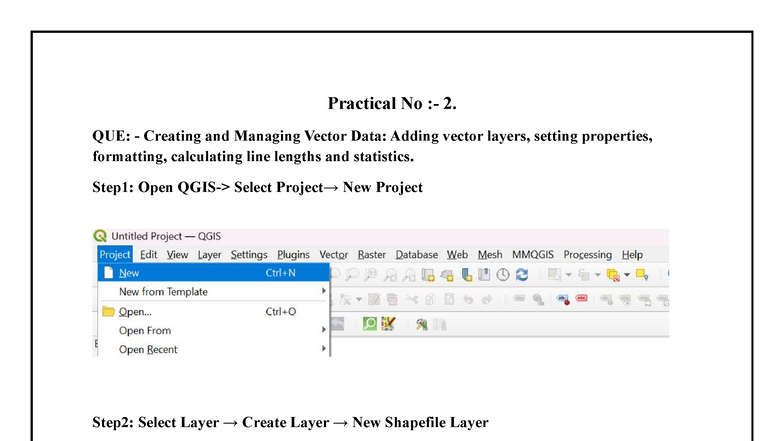Image resolution: width=784 pixels, height=441 pixels.
Task: Open the Deselect Features dropdown arrow
Action: 627,275
